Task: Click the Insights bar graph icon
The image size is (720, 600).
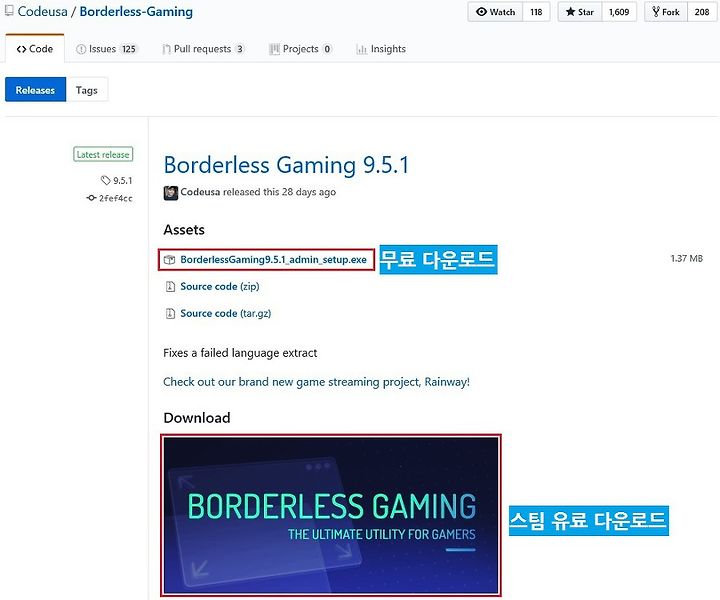Action: (x=362, y=49)
